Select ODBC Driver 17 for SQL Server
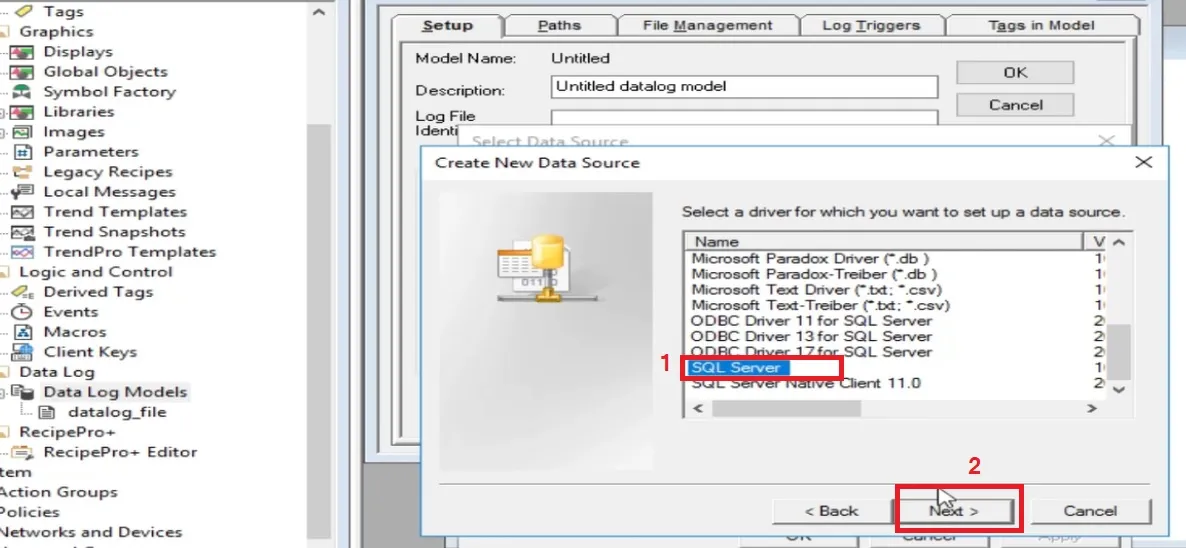Image resolution: width=1186 pixels, height=548 pixels. coord(812,352)
